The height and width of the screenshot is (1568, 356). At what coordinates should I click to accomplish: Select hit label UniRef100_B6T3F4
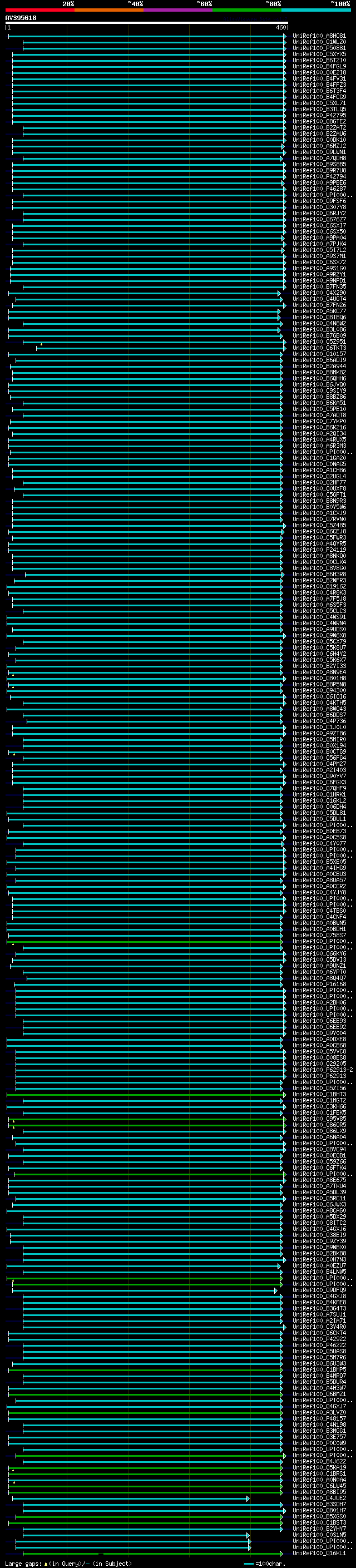[x=319, y=91]
